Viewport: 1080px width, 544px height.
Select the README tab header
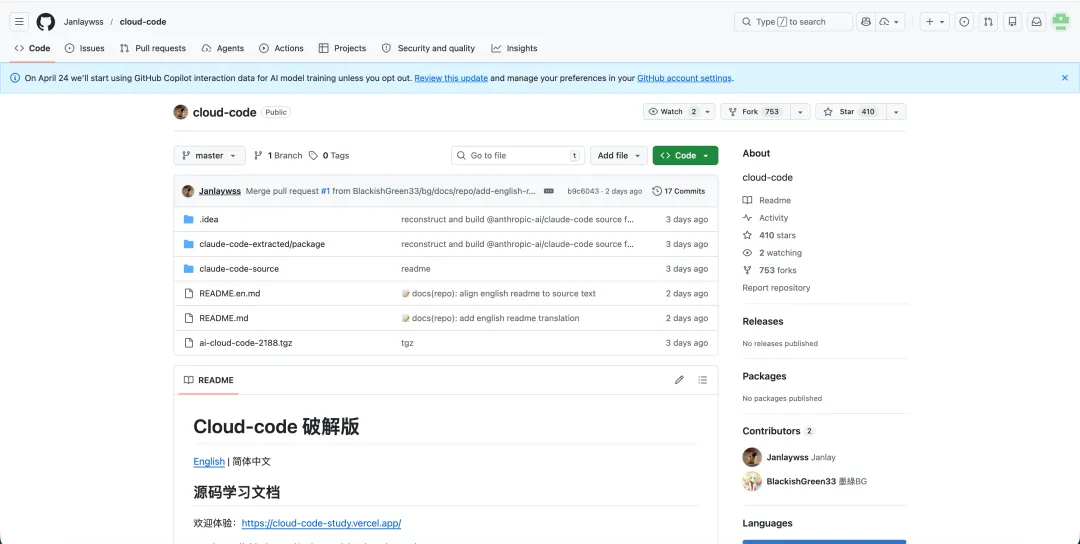click(209, 380)
